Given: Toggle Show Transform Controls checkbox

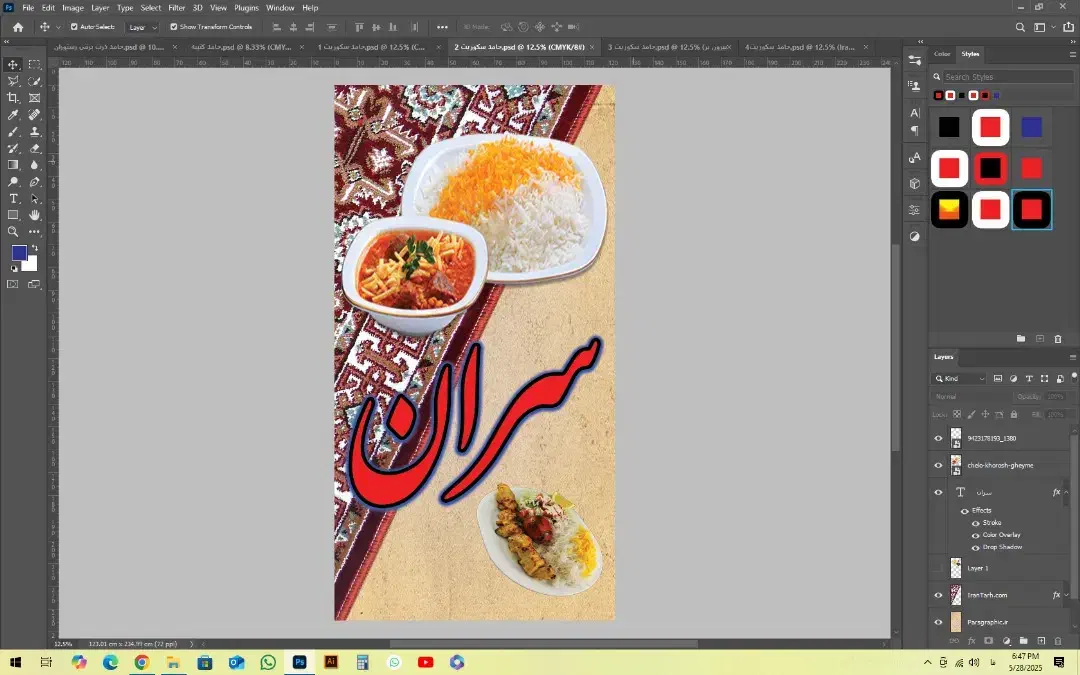Looking at the screenshot, I should 174,27.
